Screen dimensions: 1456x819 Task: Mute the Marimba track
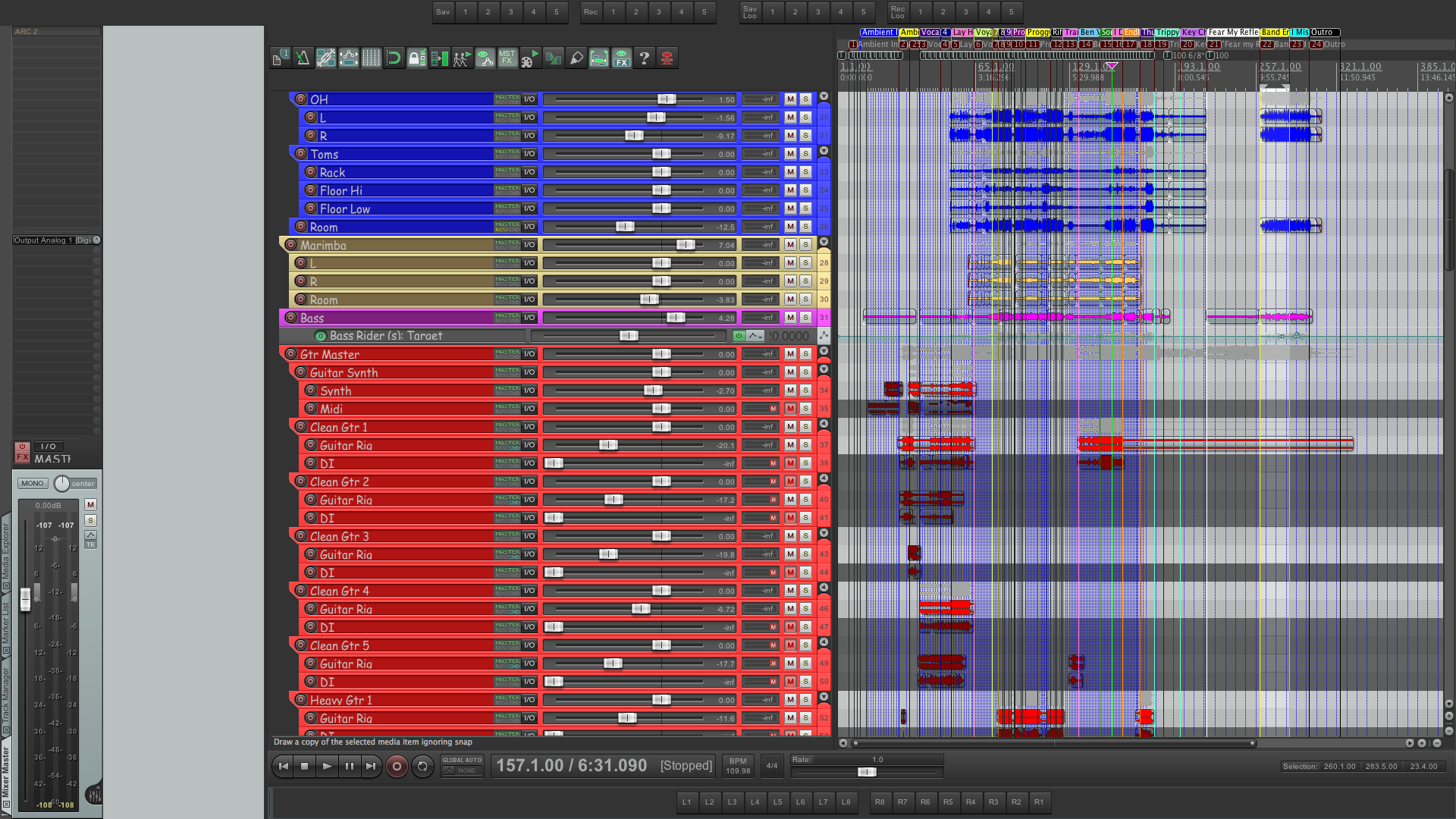click(790, 245)
